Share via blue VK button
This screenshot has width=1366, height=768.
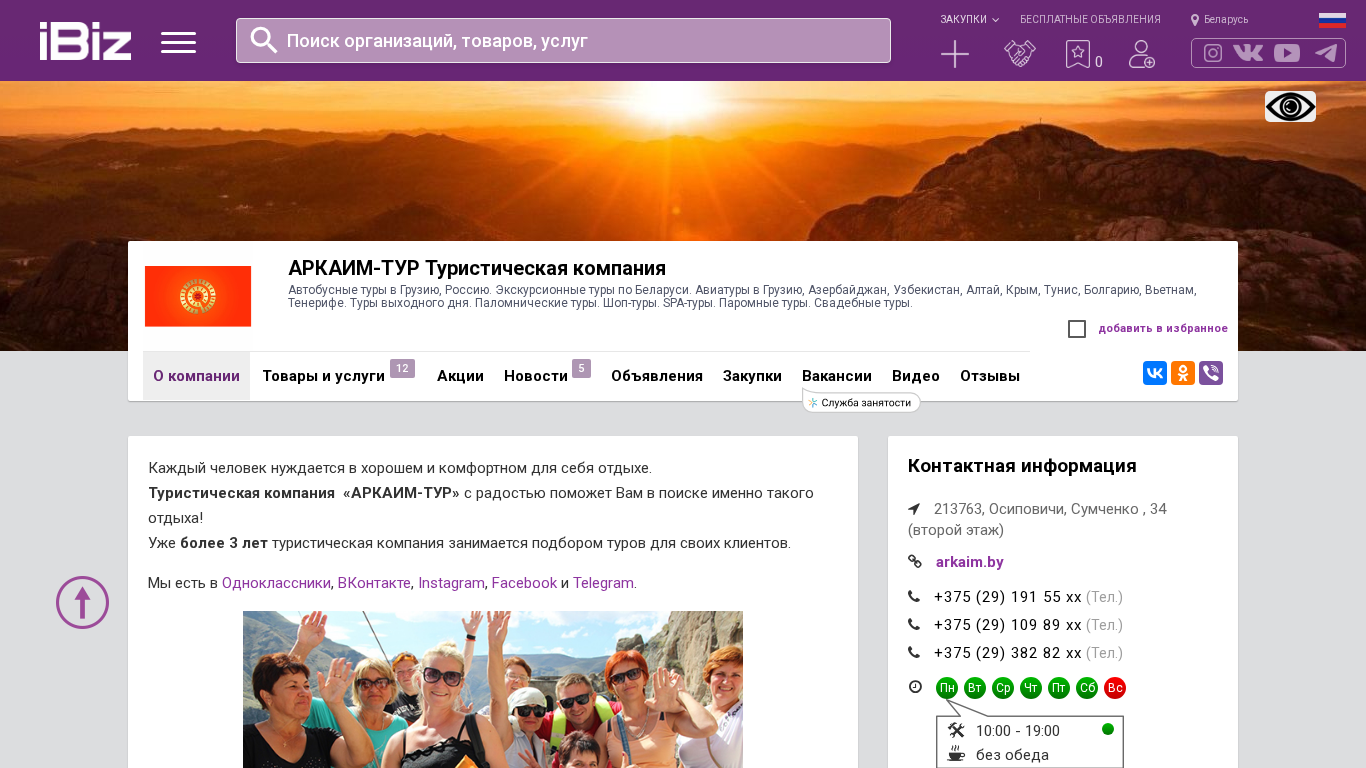1155,373
